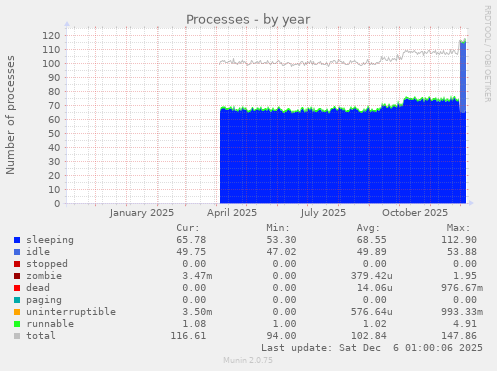
Task: Click uninterruptible maximum value 993.33m
Action: click(462, 312)
